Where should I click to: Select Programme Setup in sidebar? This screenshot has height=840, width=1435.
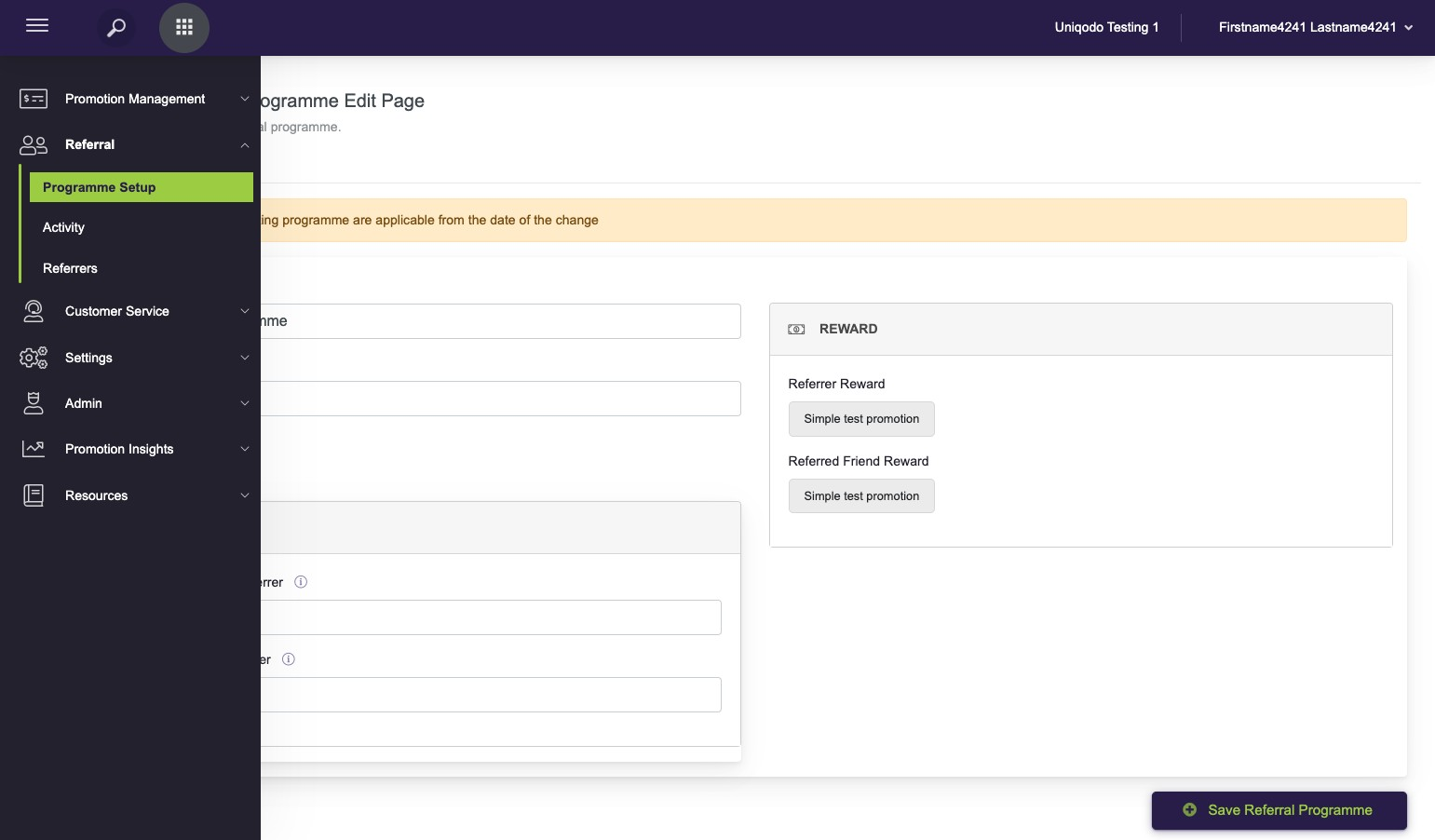click(141, 187)
